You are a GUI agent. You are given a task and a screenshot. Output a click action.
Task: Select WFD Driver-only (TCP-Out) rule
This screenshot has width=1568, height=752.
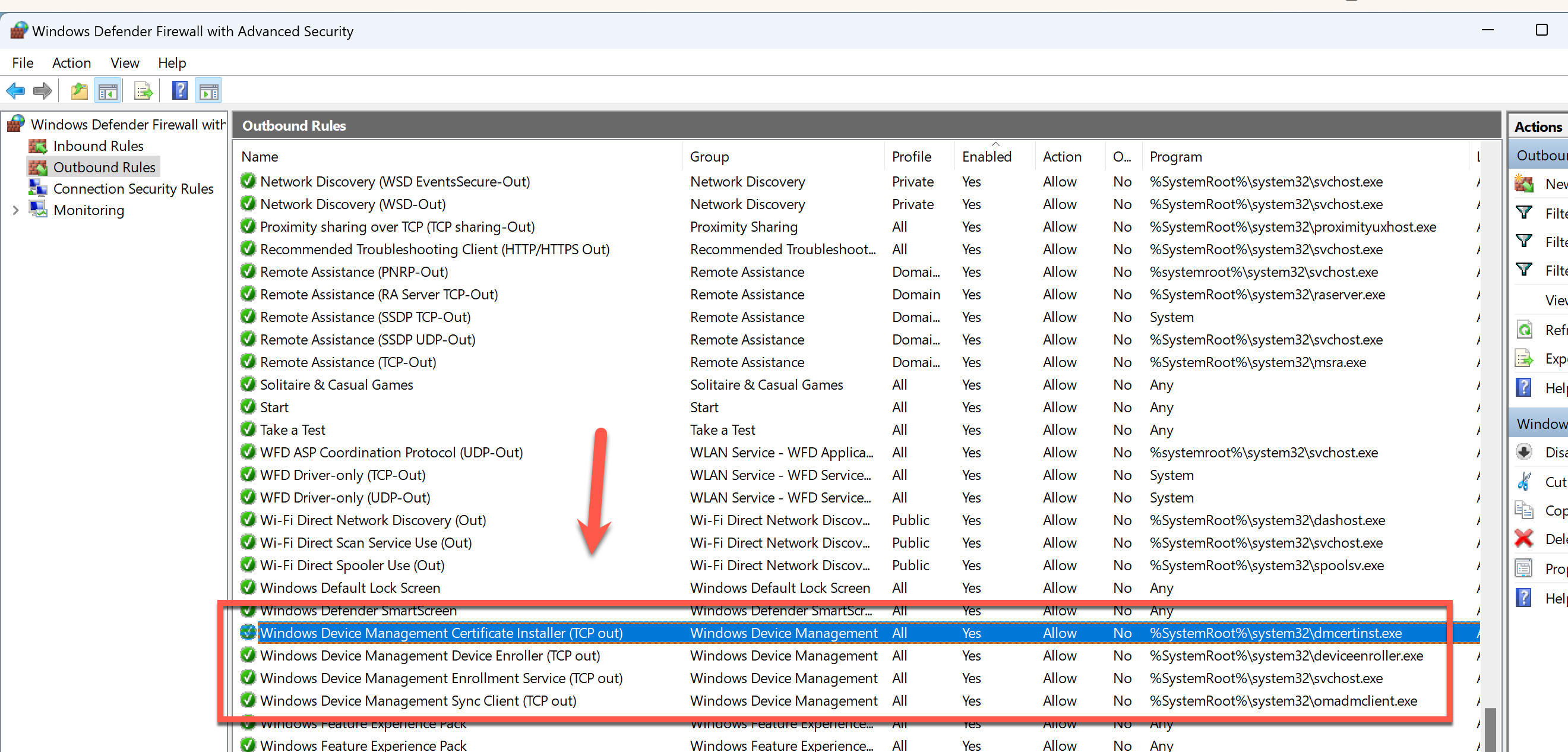(858, 475)
